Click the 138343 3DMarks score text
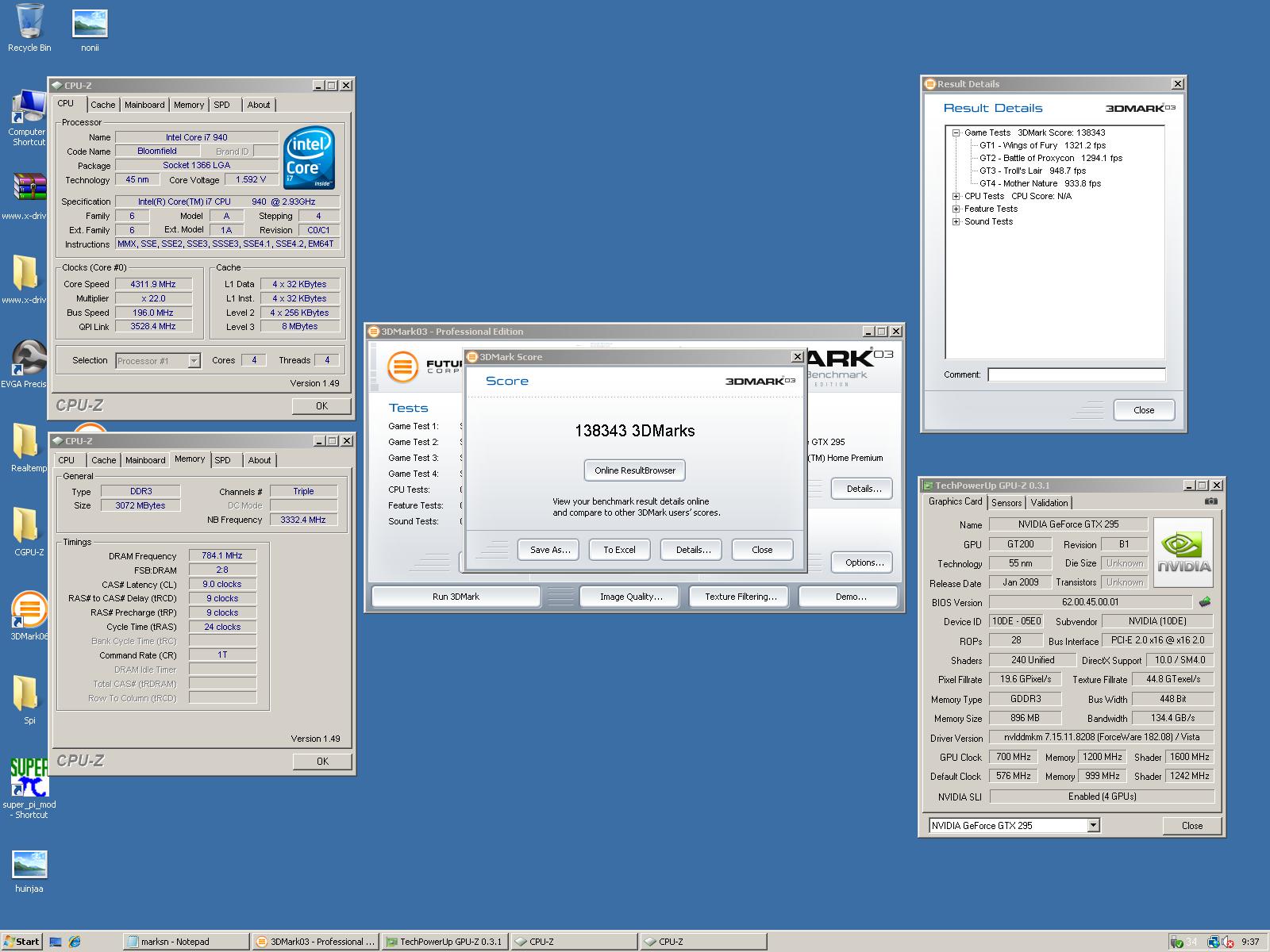Image resolution: width=1270 pixels, height=952 pixels. pos(635,431)
